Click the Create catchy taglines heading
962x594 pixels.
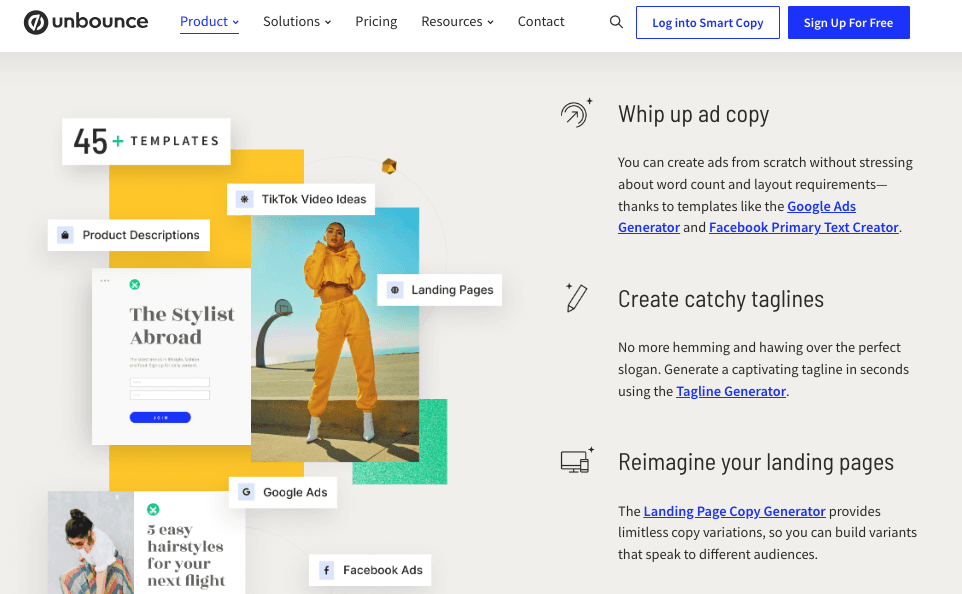pos(721,299)
